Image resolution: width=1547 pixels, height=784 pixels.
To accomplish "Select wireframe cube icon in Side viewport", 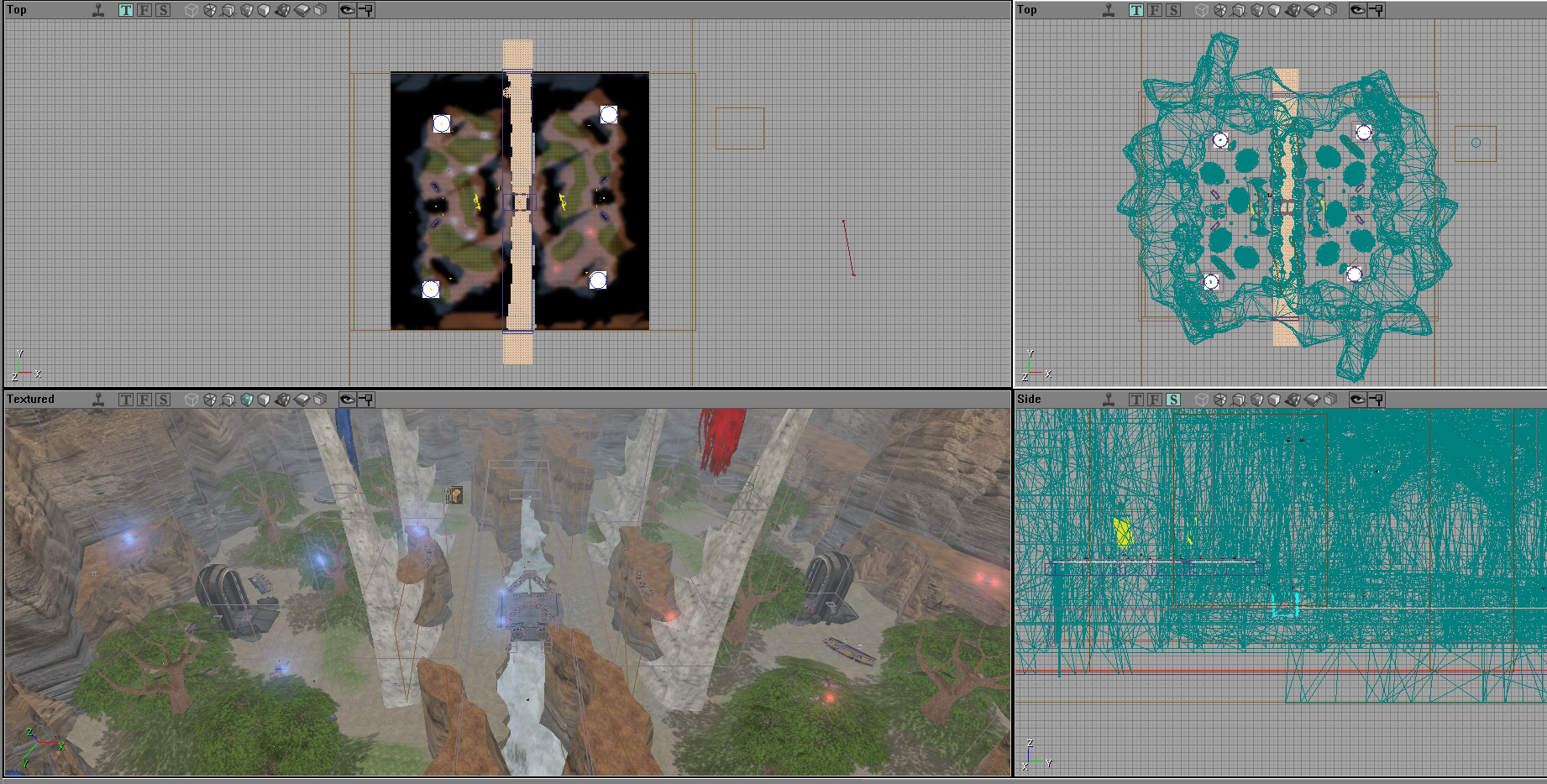I will (1202, 400).
